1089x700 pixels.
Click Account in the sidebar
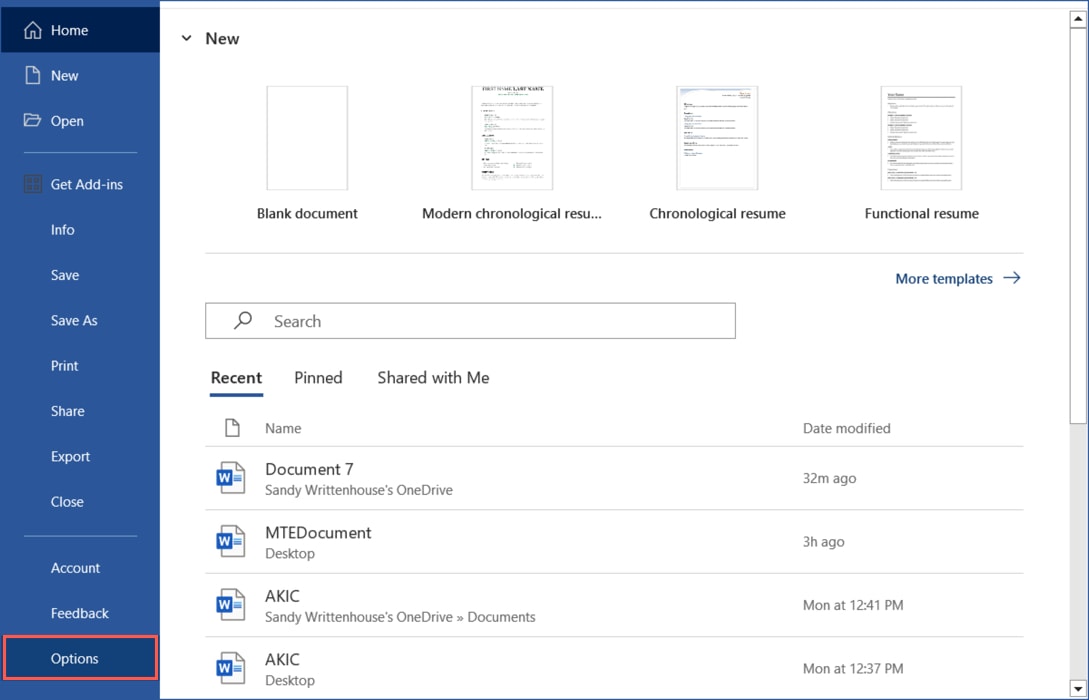click(x=75, y=568)
